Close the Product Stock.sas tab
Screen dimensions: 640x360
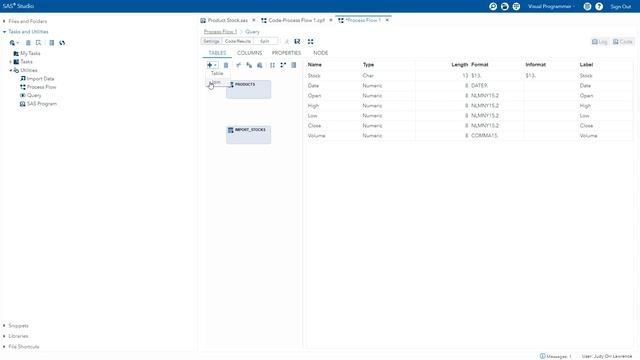[x=253, y=20]
